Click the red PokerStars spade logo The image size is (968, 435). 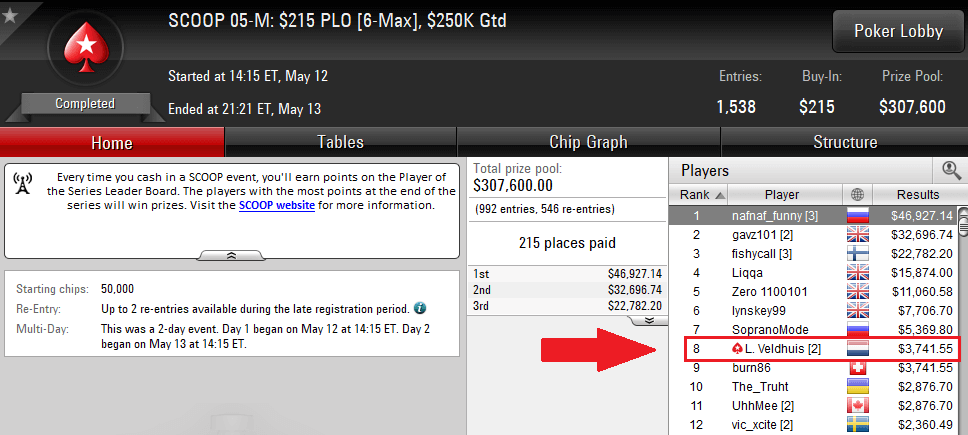(x=85, y=46)
